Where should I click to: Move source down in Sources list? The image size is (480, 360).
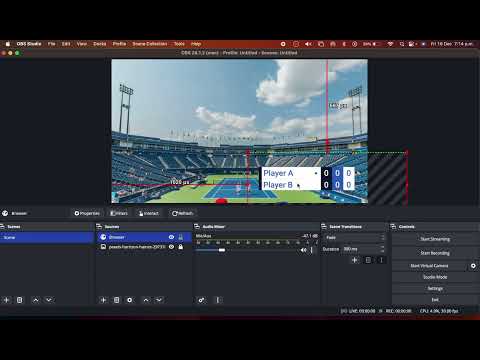pyautogui.click(x=159, y=300)
